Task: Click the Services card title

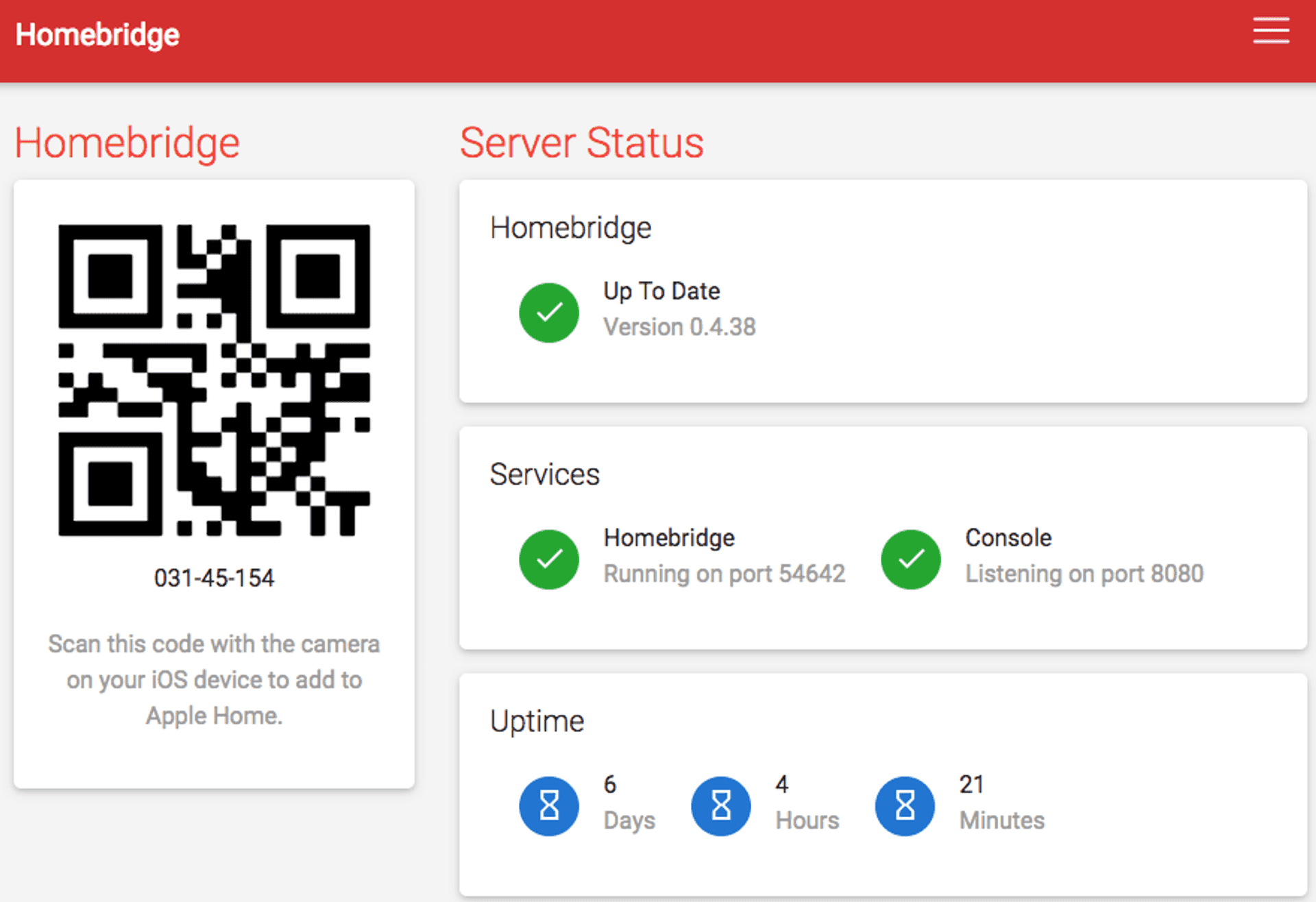Action: (x=544, y=474)
